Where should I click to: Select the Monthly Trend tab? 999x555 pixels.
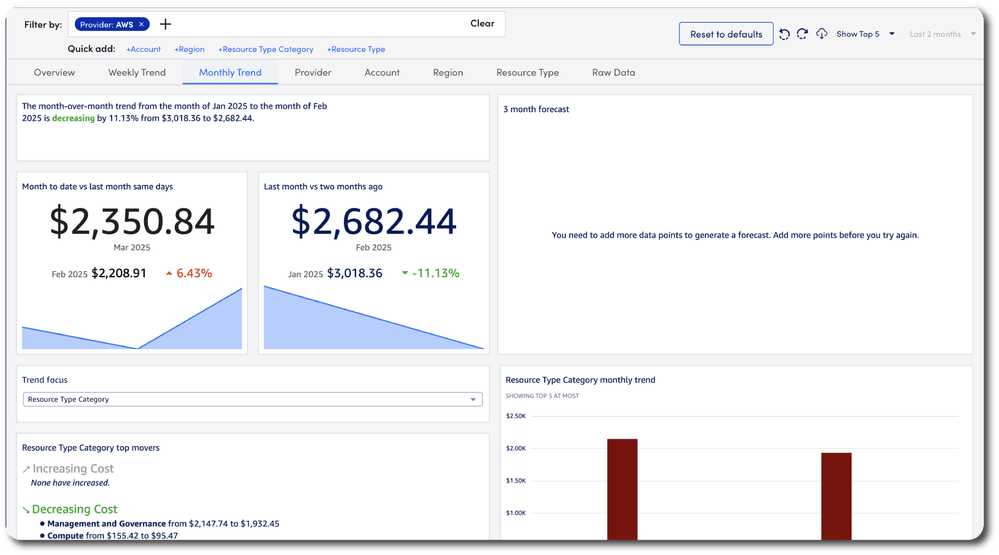(x=230, y=73)
